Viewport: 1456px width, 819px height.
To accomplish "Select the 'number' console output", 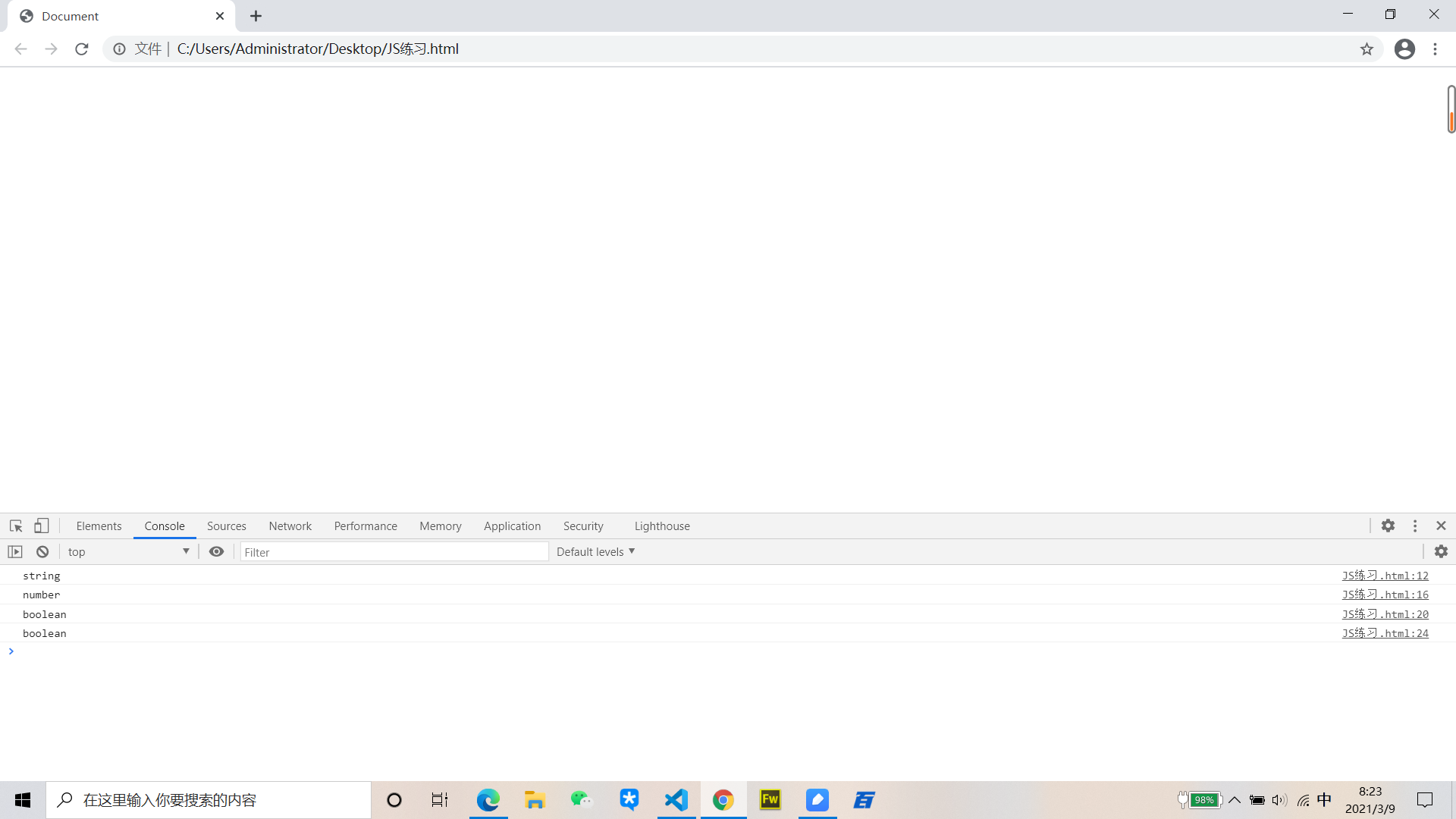I will [42, 595].
